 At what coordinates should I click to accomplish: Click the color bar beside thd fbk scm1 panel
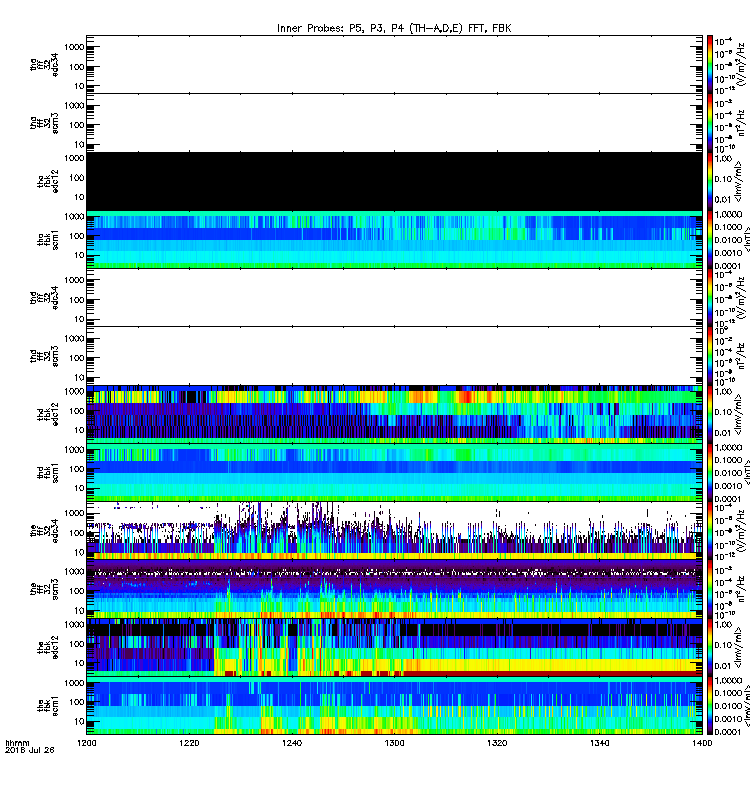pos(710,472)
